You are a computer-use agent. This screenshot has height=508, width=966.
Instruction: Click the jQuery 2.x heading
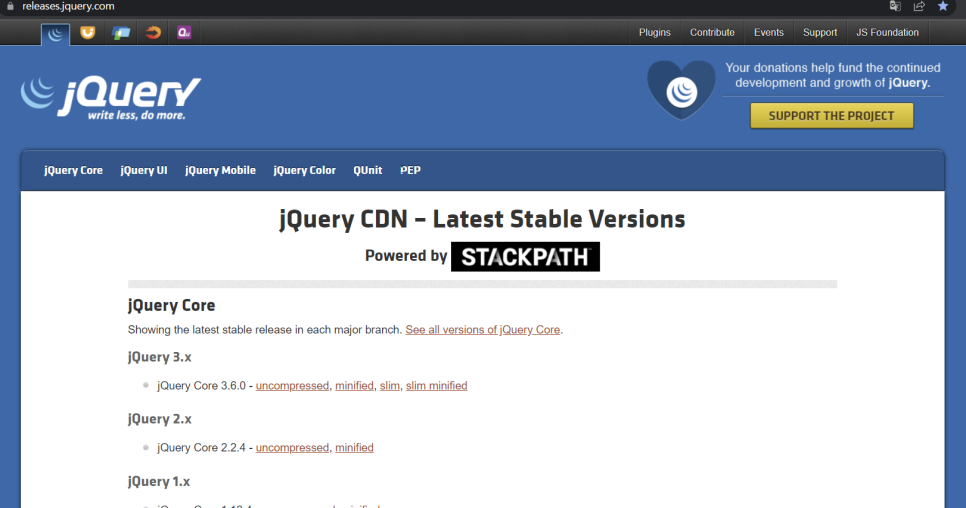(160, 419)
